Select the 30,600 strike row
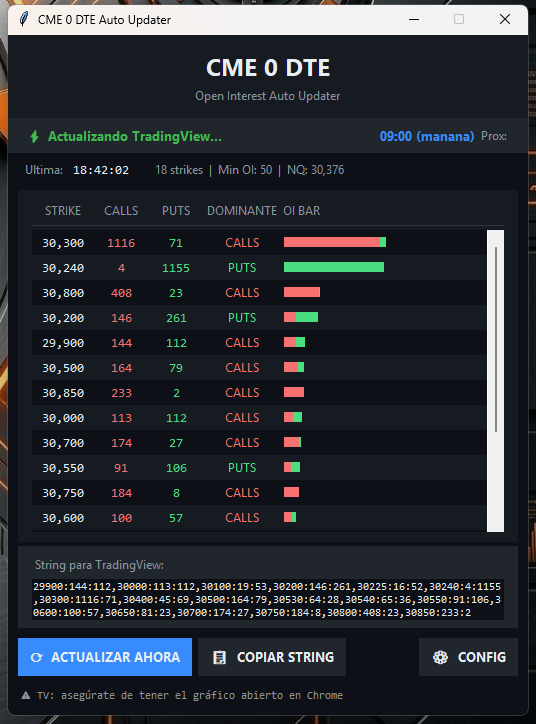 coord(259,518)
